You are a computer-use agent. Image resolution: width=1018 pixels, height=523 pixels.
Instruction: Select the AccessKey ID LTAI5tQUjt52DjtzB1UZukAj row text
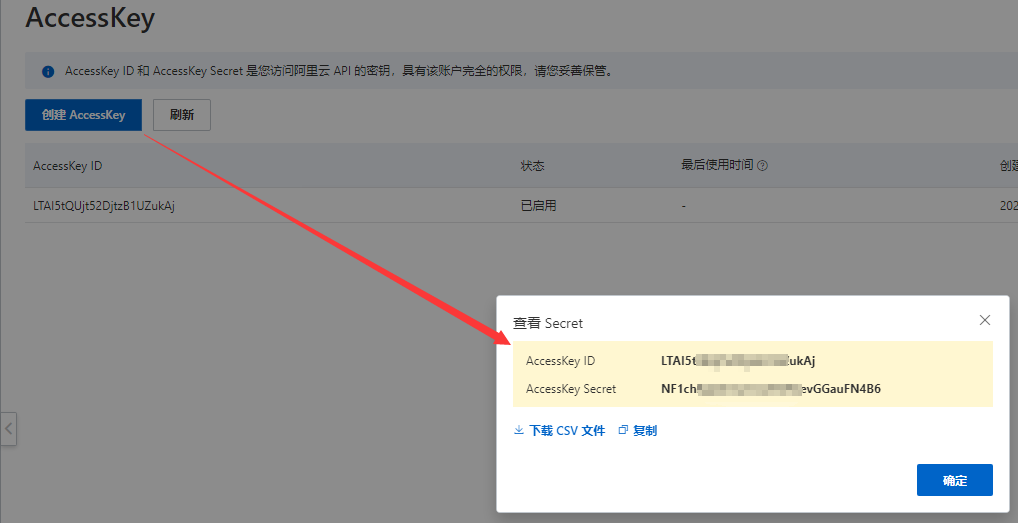[x=104, y=206]
